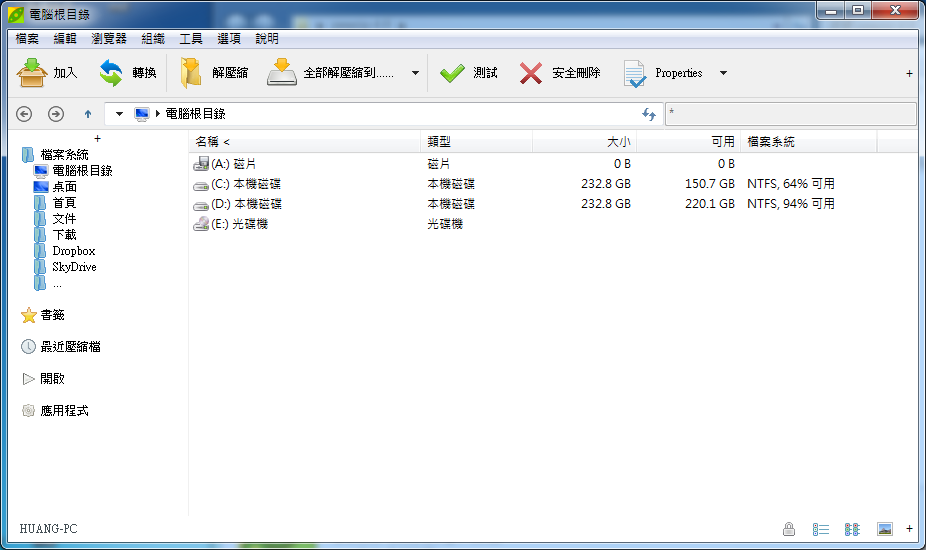Select the (A:) 磁片 drive row
Screen dimensions: 926x550
point(553,164)
